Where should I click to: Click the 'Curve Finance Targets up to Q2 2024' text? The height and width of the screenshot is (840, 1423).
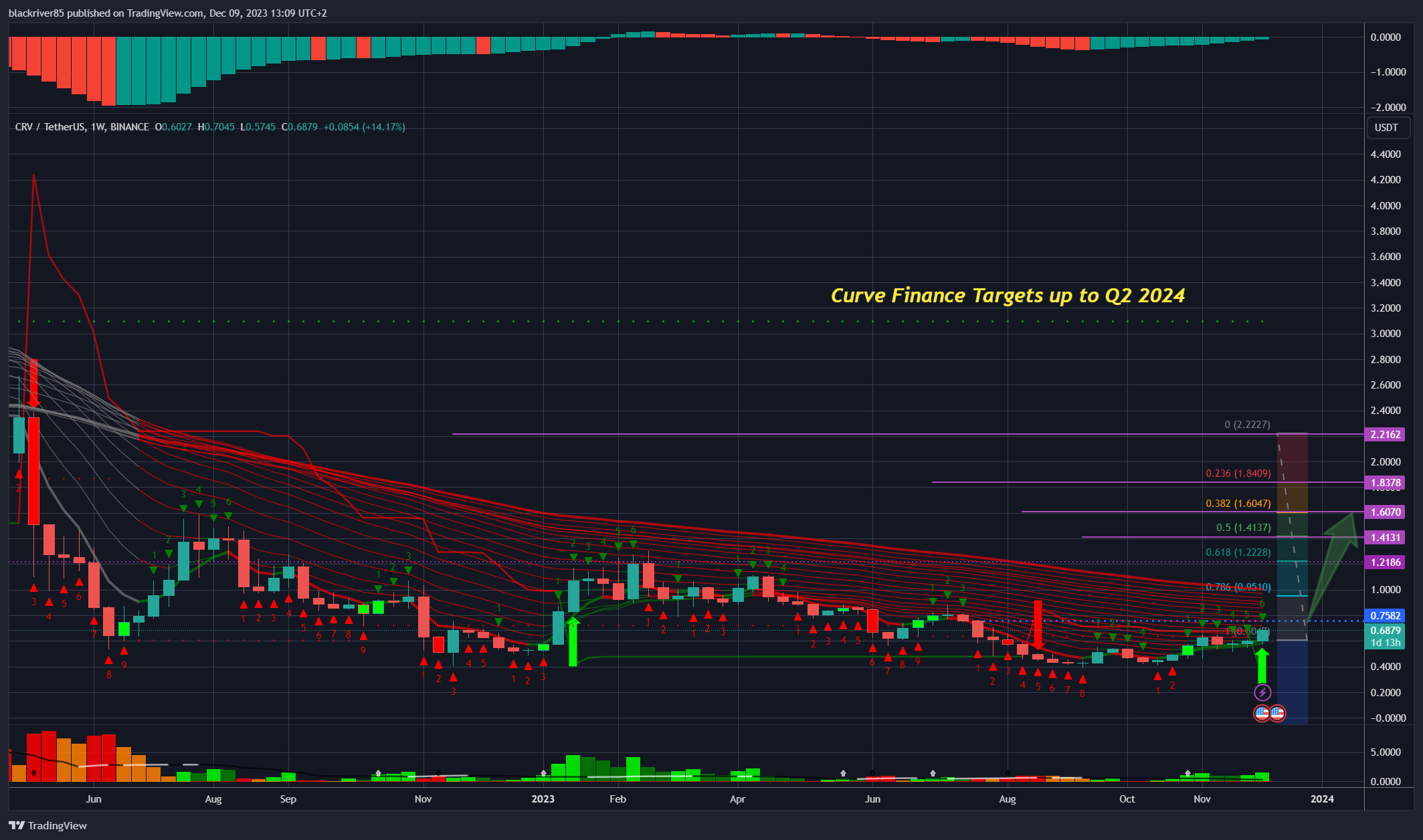[1008, 296]
